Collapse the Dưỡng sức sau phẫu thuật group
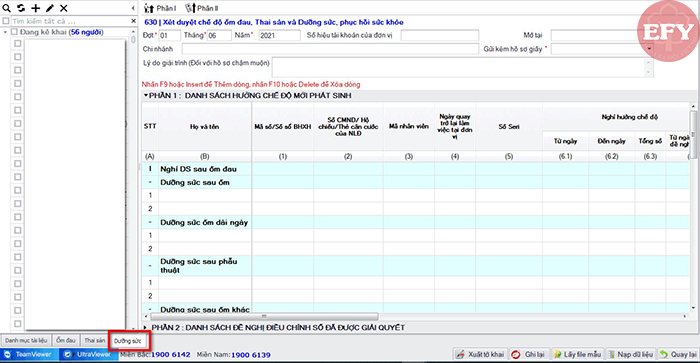The image size is (700, 363). tap(150, 266)
